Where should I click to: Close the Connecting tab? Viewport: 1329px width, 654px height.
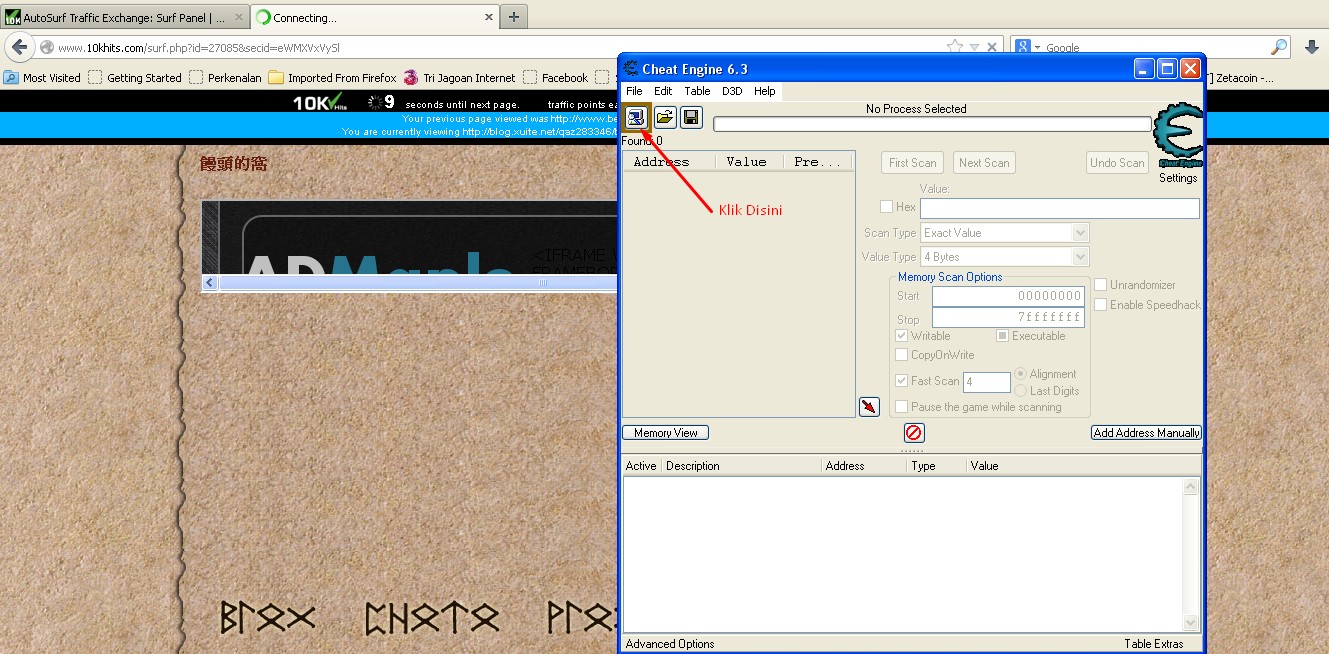(x=489, y=18)
